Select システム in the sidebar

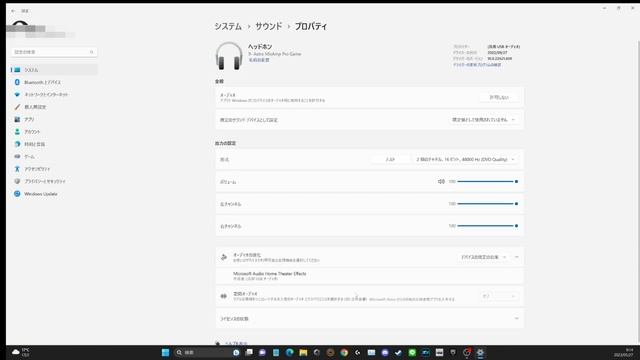tap(54, 70)
